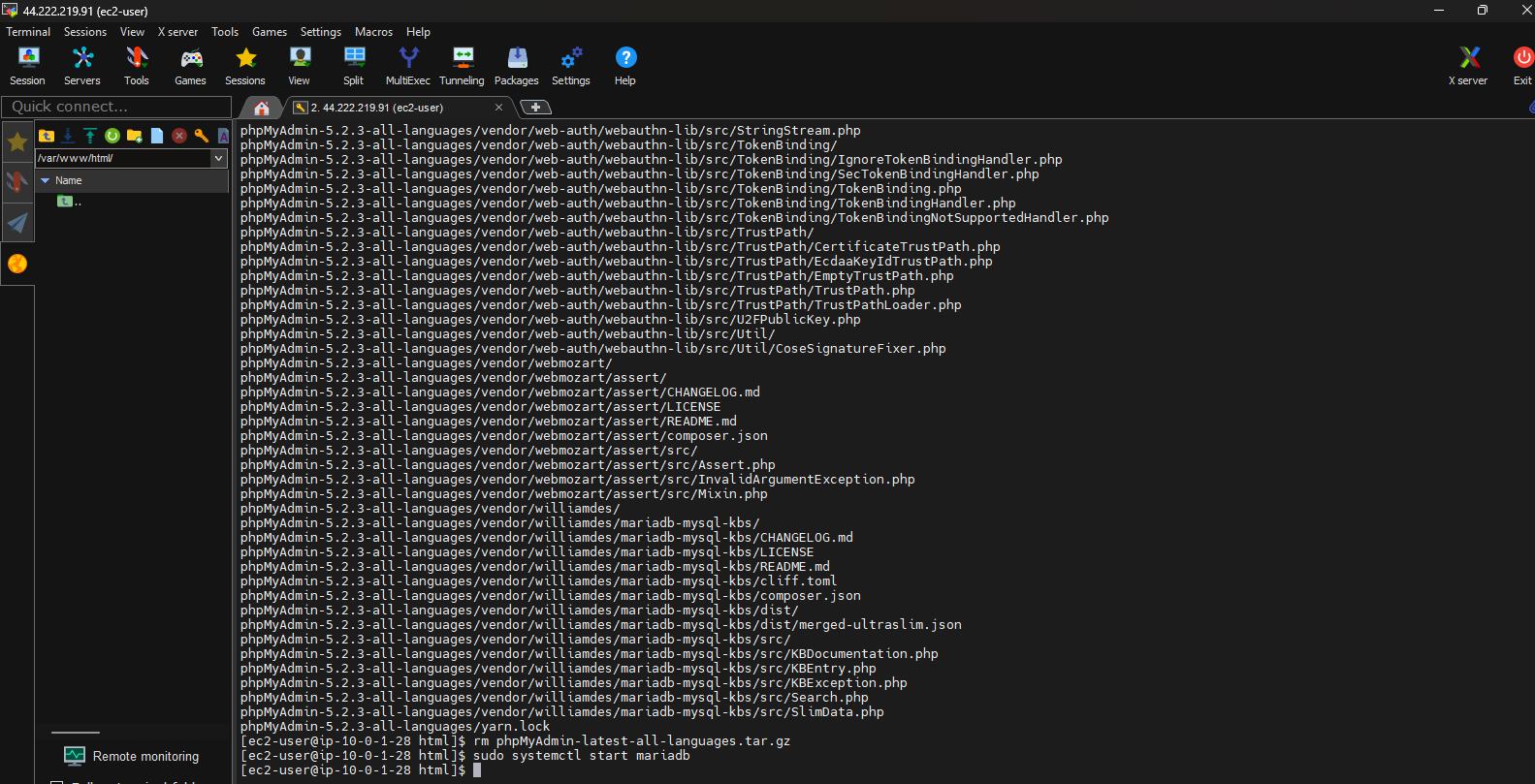Click the key icon in SFTP toolbar
Image resolution: width=1535 pixels, height=784 pixels.
click(202, 136)
